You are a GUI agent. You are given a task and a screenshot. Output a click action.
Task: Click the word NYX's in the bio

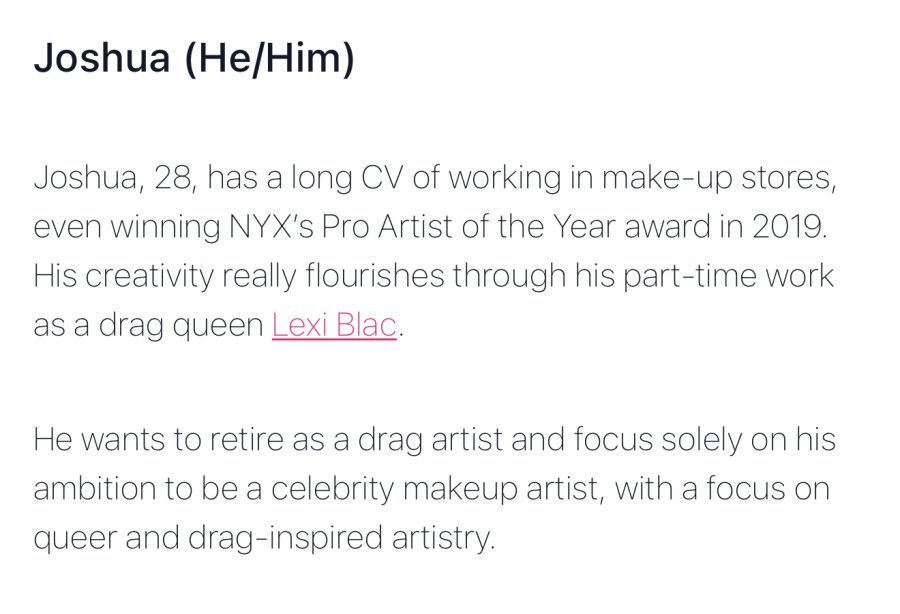coord(271,226)
